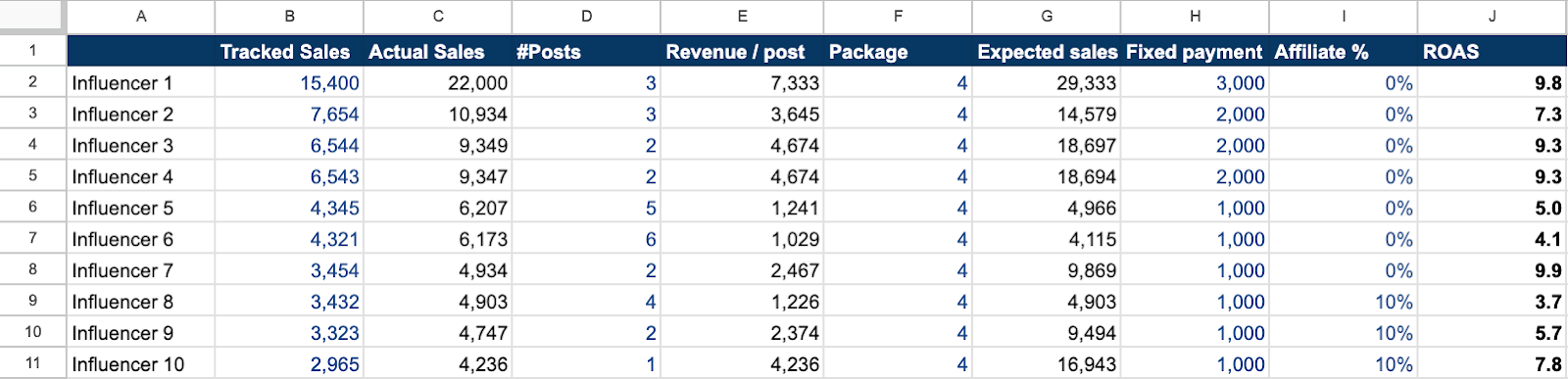Select the Influencer 10 cell
The width and height of the screenshot is (1568, 379).
click(141, 364)
